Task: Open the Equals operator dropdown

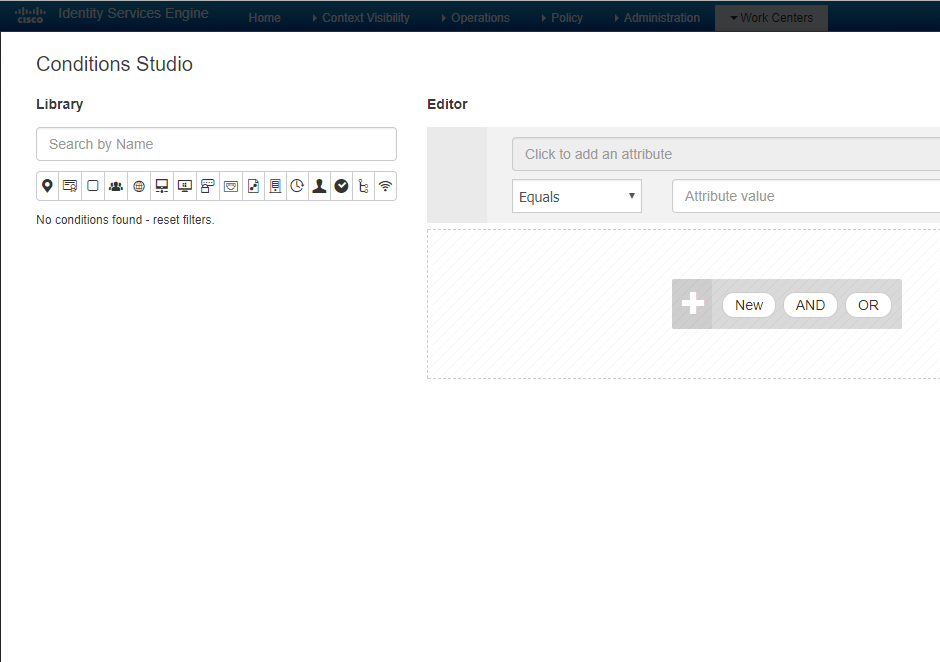Action: tap(577, 196)
